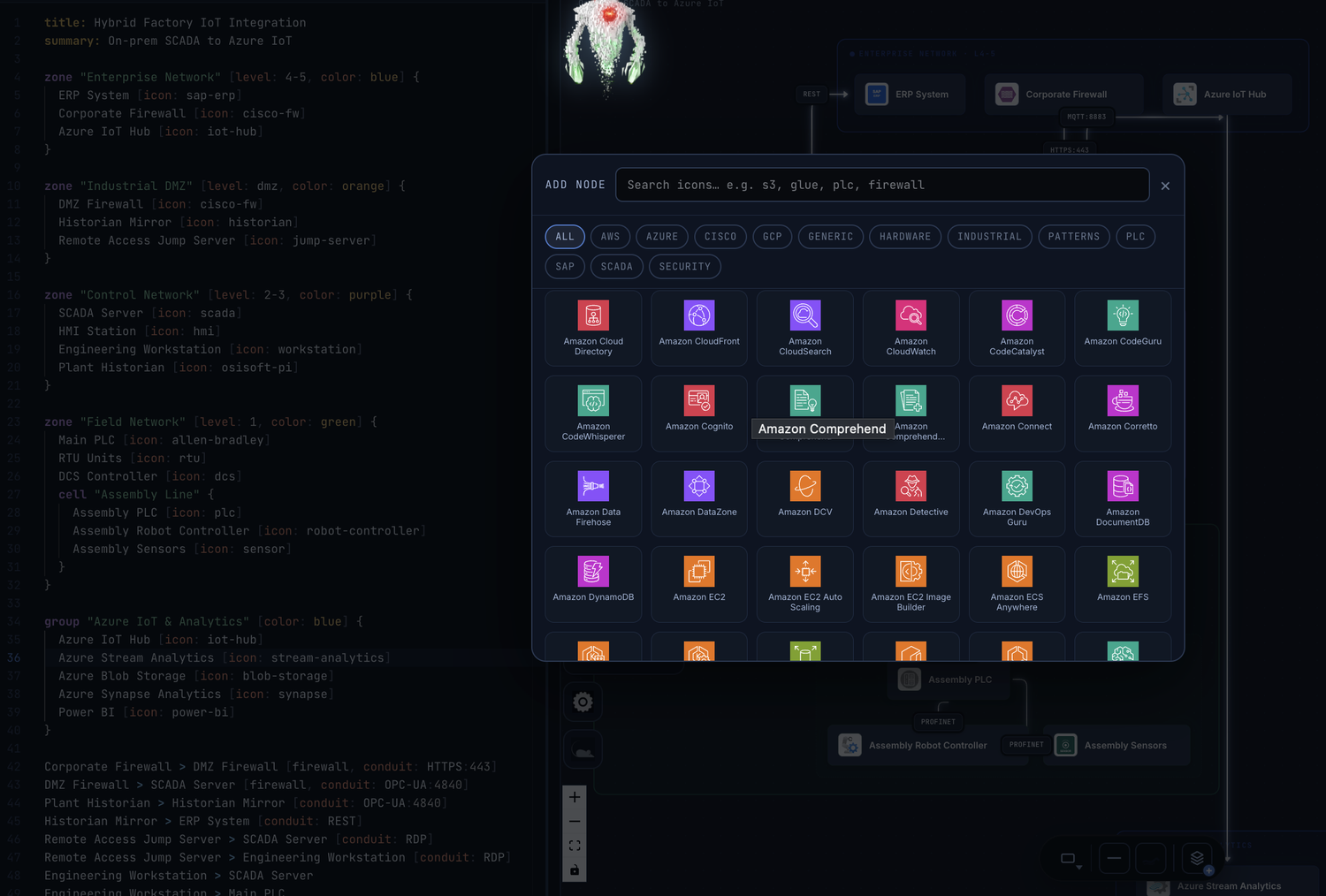The image size is (1326, 896).
Task: Choose Amazon EC2 Auto Scaling icon
Action: click(x=805, y=584)
